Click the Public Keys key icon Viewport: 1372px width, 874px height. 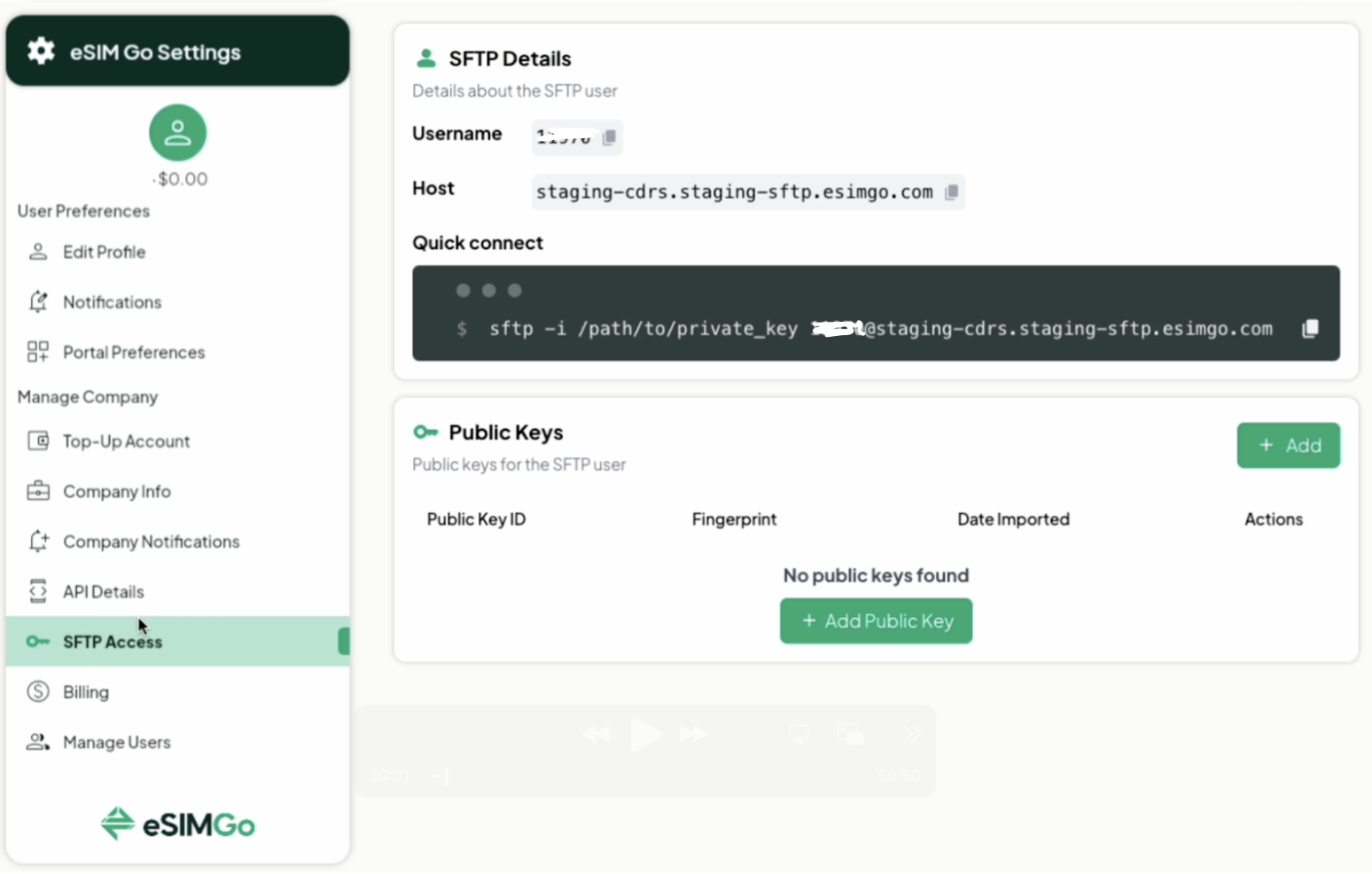tap(425, 432)
